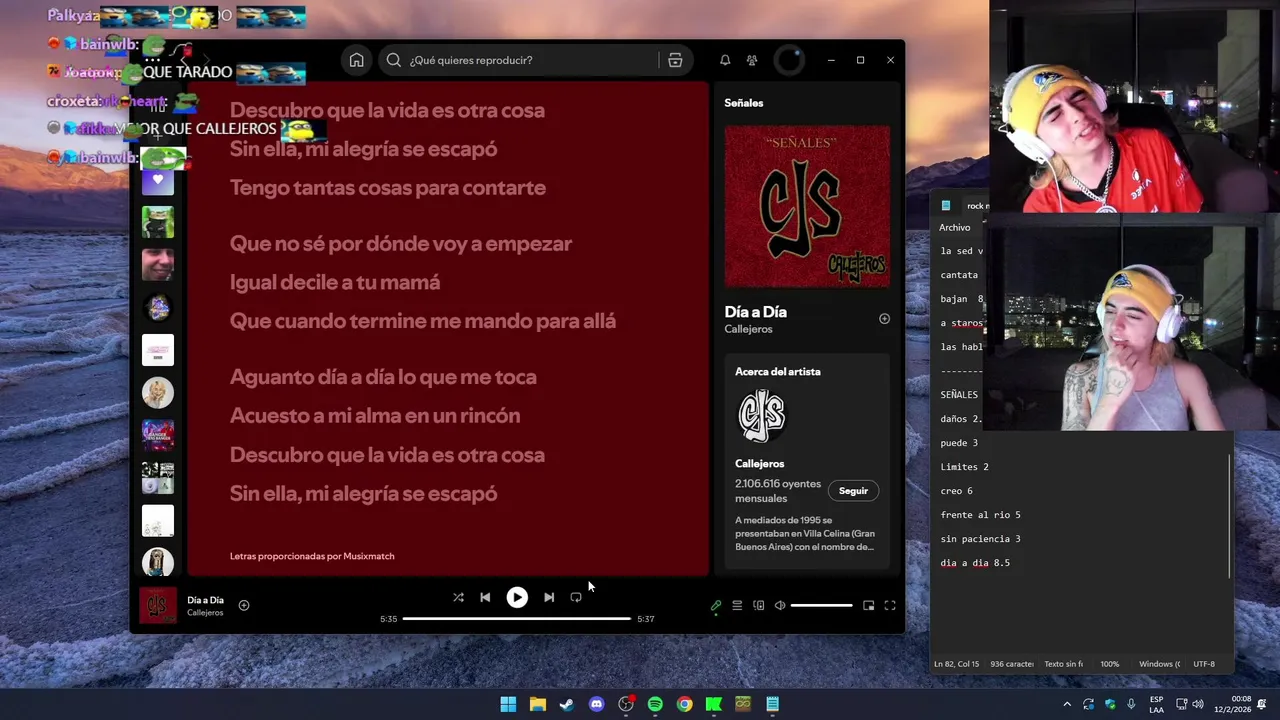Click Día a Día in now playing bar

pos(205,600)
